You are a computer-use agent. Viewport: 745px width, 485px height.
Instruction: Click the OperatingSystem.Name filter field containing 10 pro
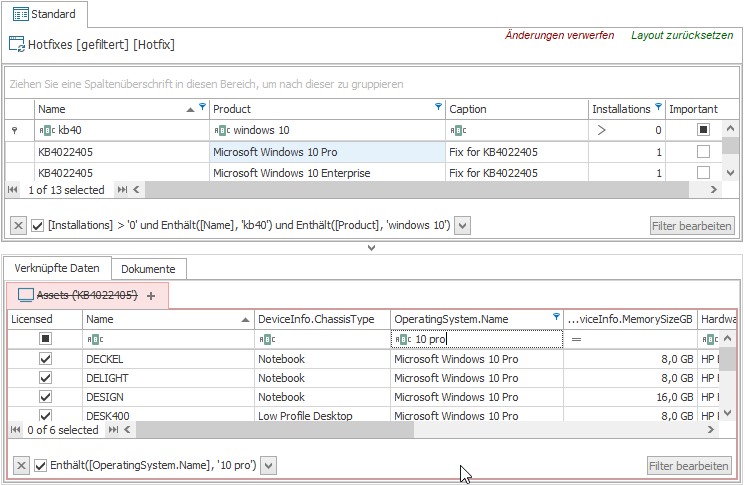coord(477,339)
